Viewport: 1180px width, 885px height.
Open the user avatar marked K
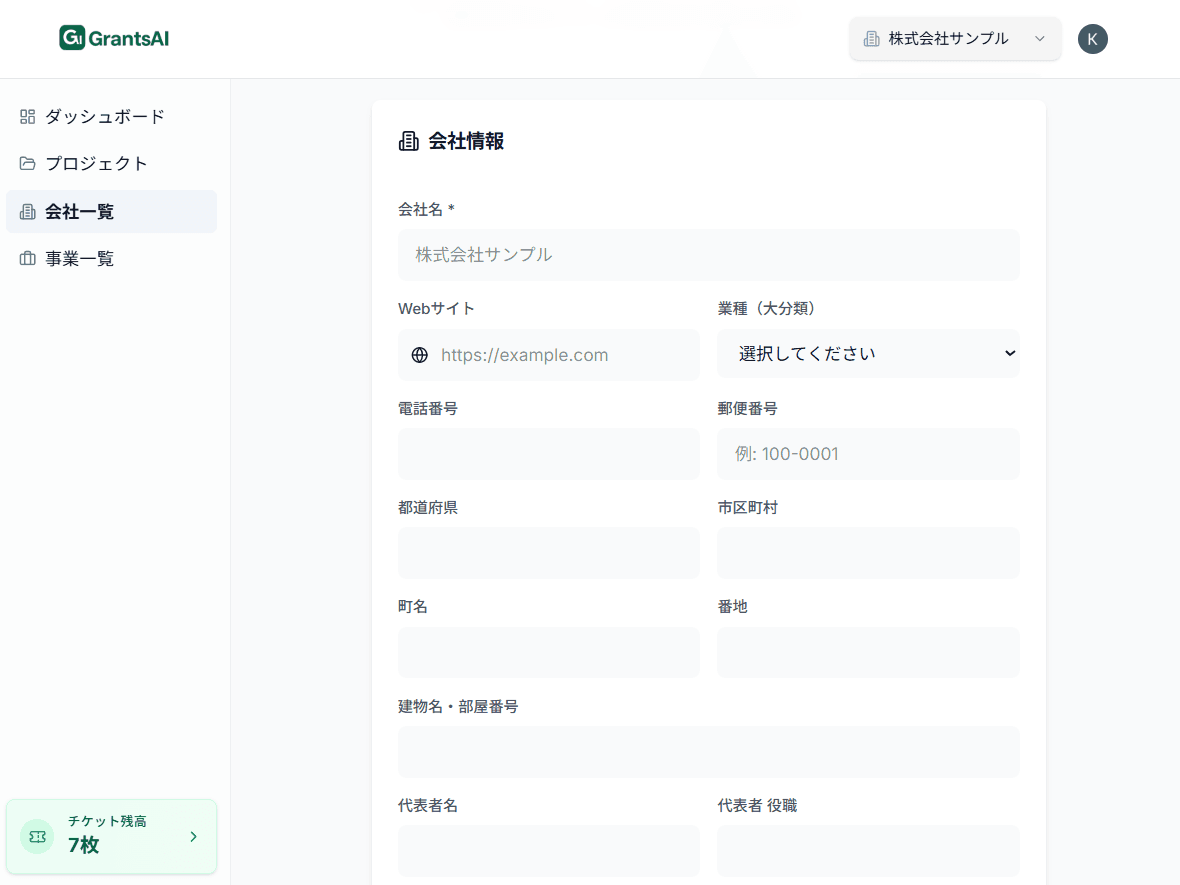[x=1093, y=39]
